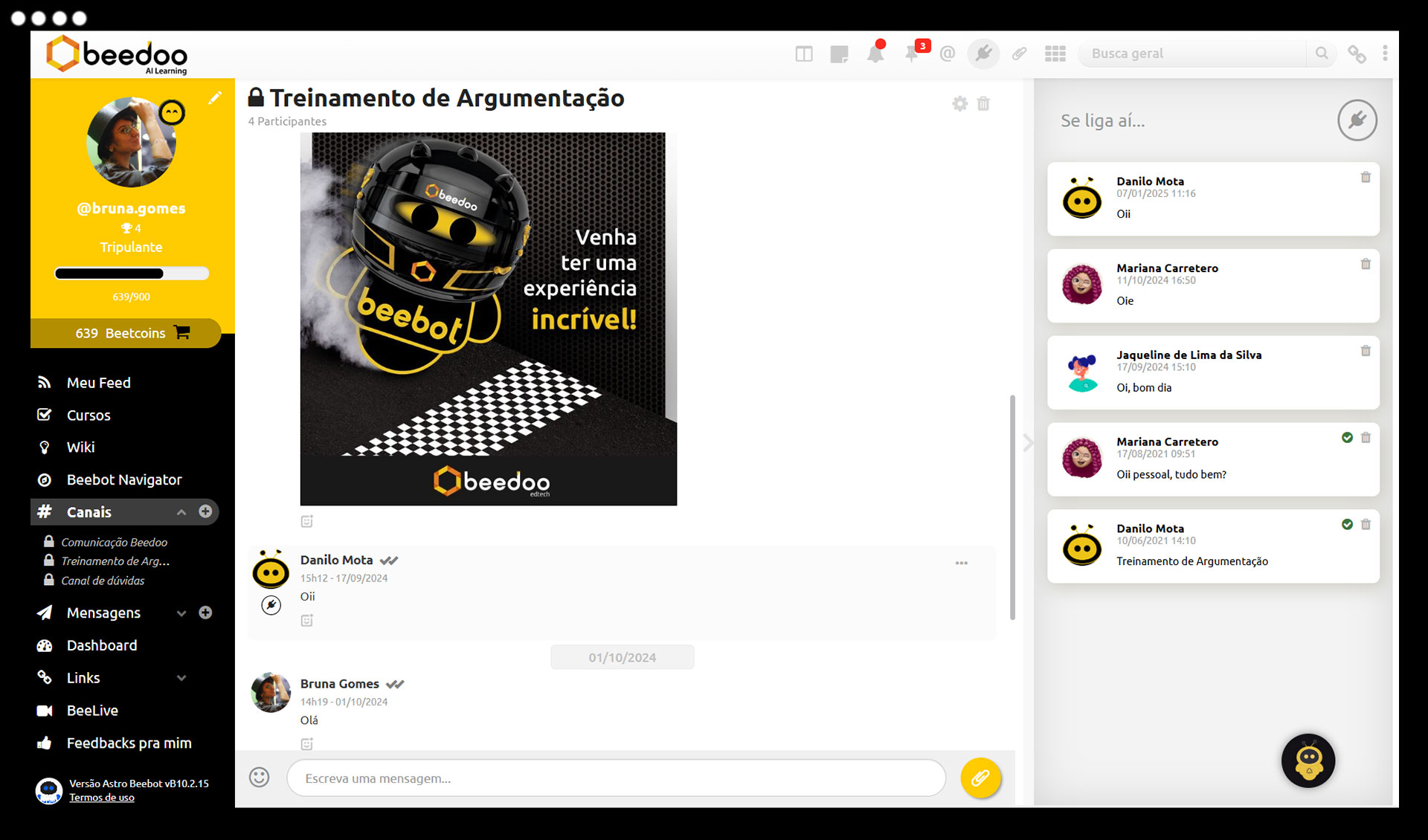Click the beedoo AI Learning logo
This screenshot has width=1428, height=840.
117,55
